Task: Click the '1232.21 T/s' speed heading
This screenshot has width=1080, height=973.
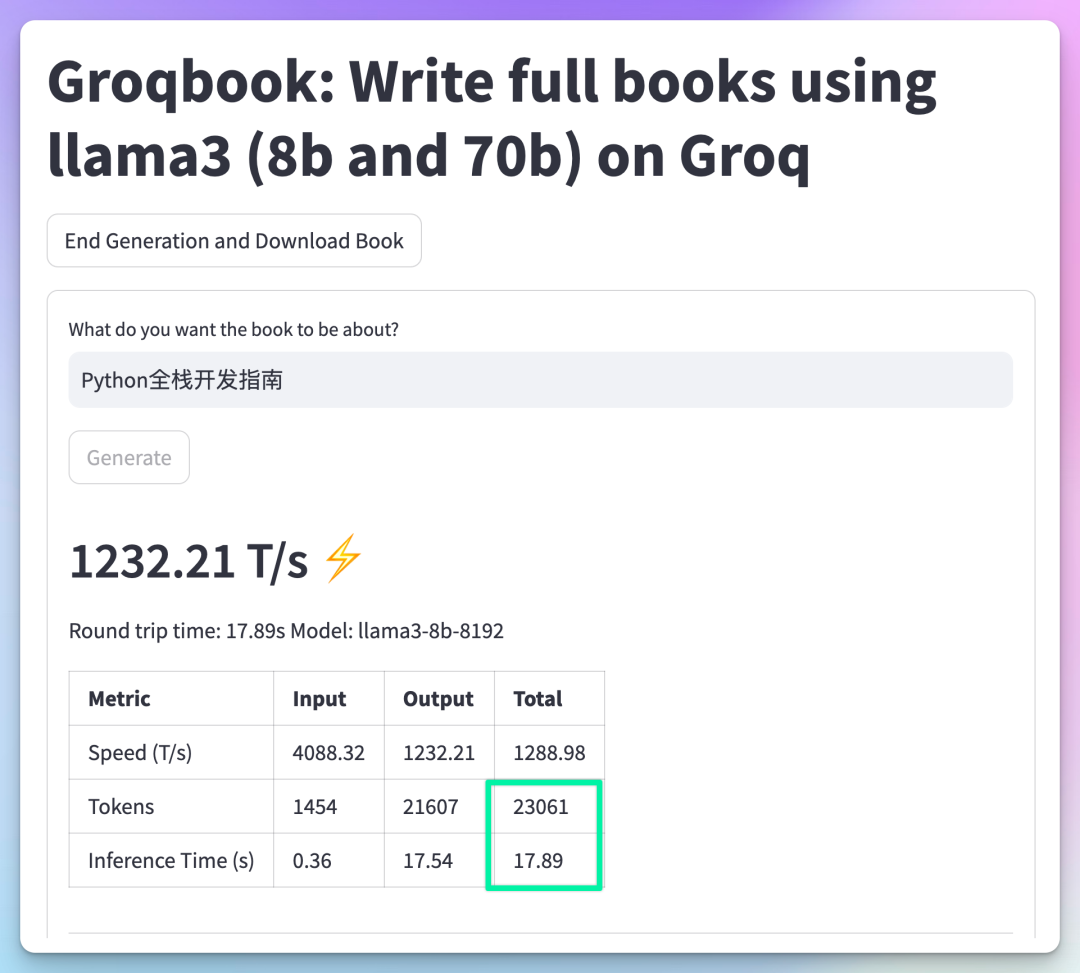Action: point(189,561)
